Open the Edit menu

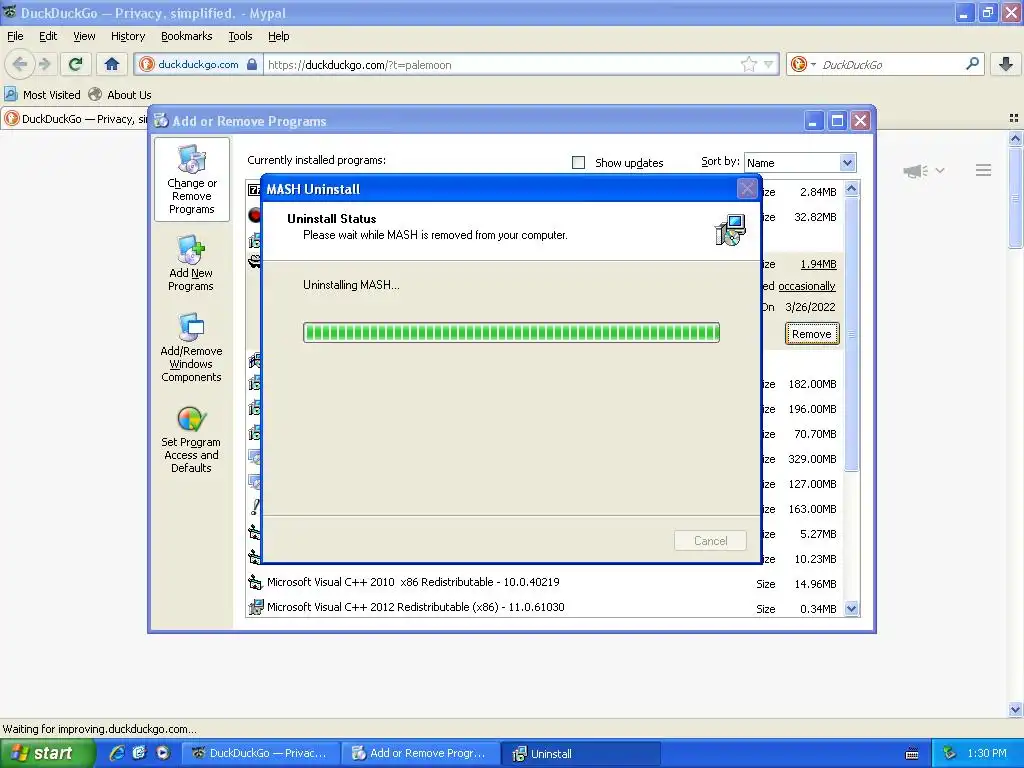(x=48, y=36)
